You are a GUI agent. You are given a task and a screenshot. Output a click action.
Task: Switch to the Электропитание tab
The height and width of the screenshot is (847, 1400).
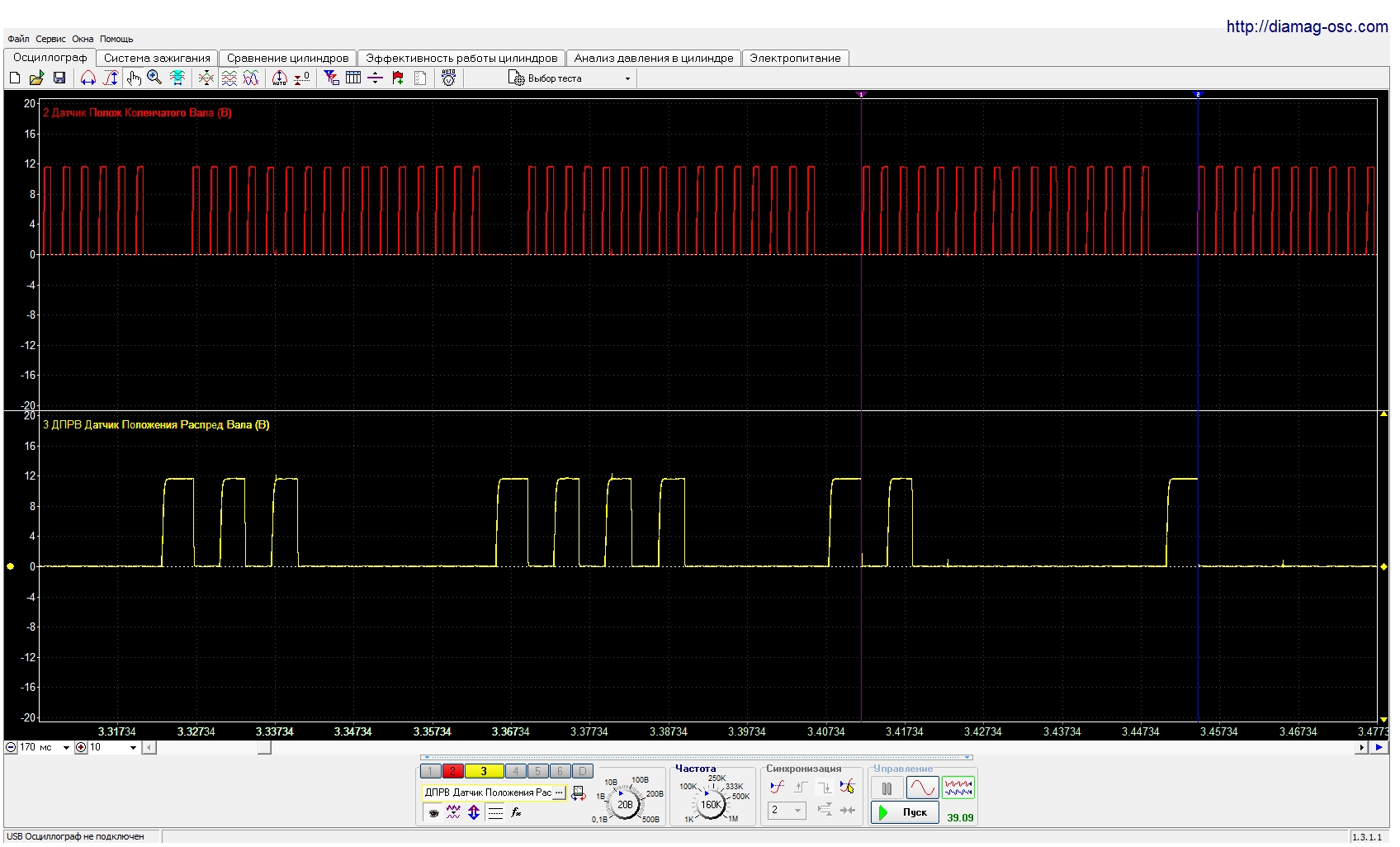(x=795, y=58)
